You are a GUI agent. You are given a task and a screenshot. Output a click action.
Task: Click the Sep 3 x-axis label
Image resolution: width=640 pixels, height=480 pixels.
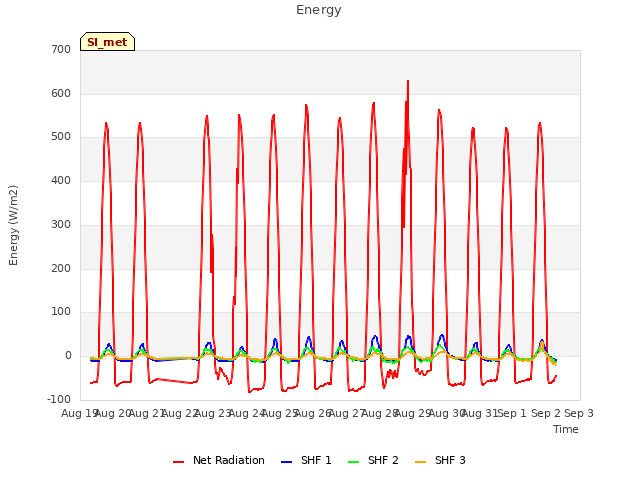point(579,413)
